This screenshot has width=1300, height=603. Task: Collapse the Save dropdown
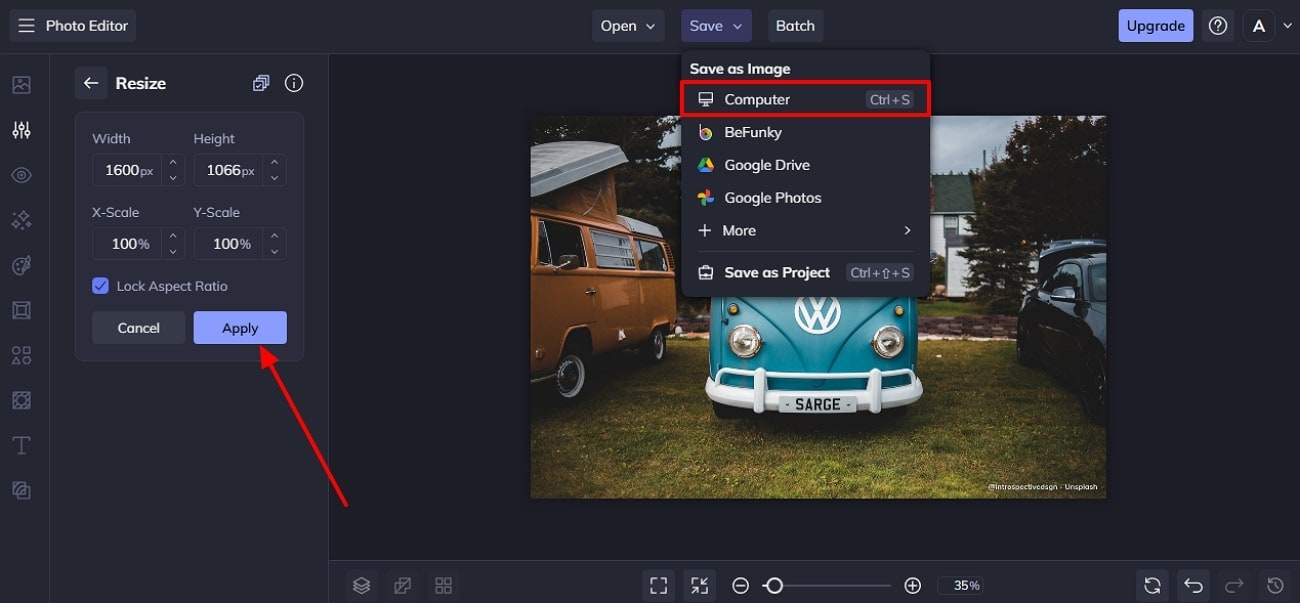click(716, 26)
